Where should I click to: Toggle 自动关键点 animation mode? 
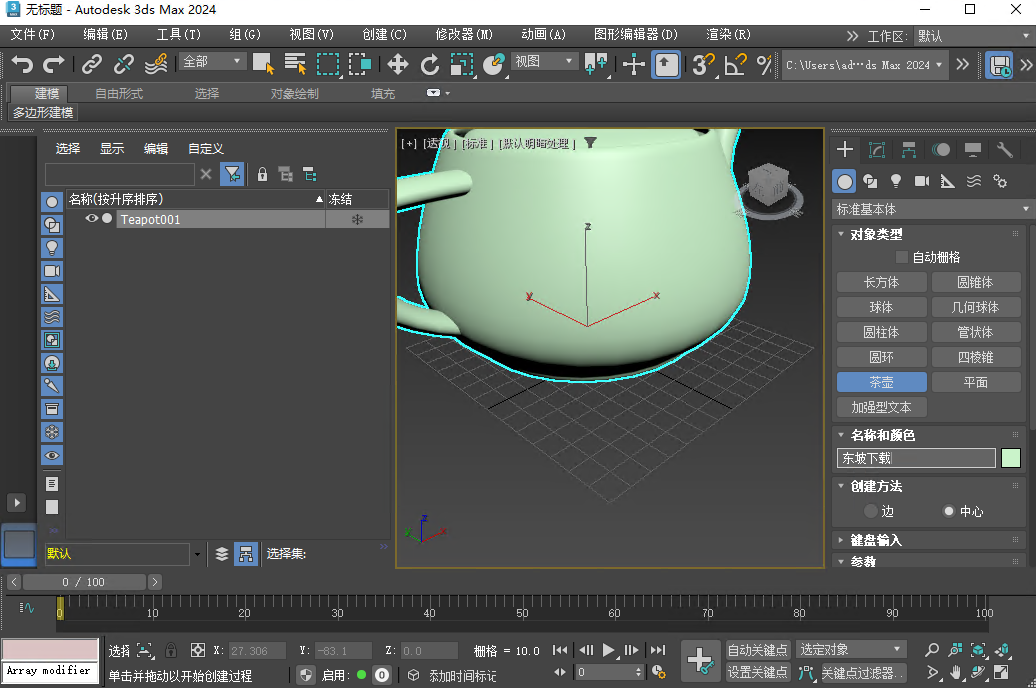[758, 648]
